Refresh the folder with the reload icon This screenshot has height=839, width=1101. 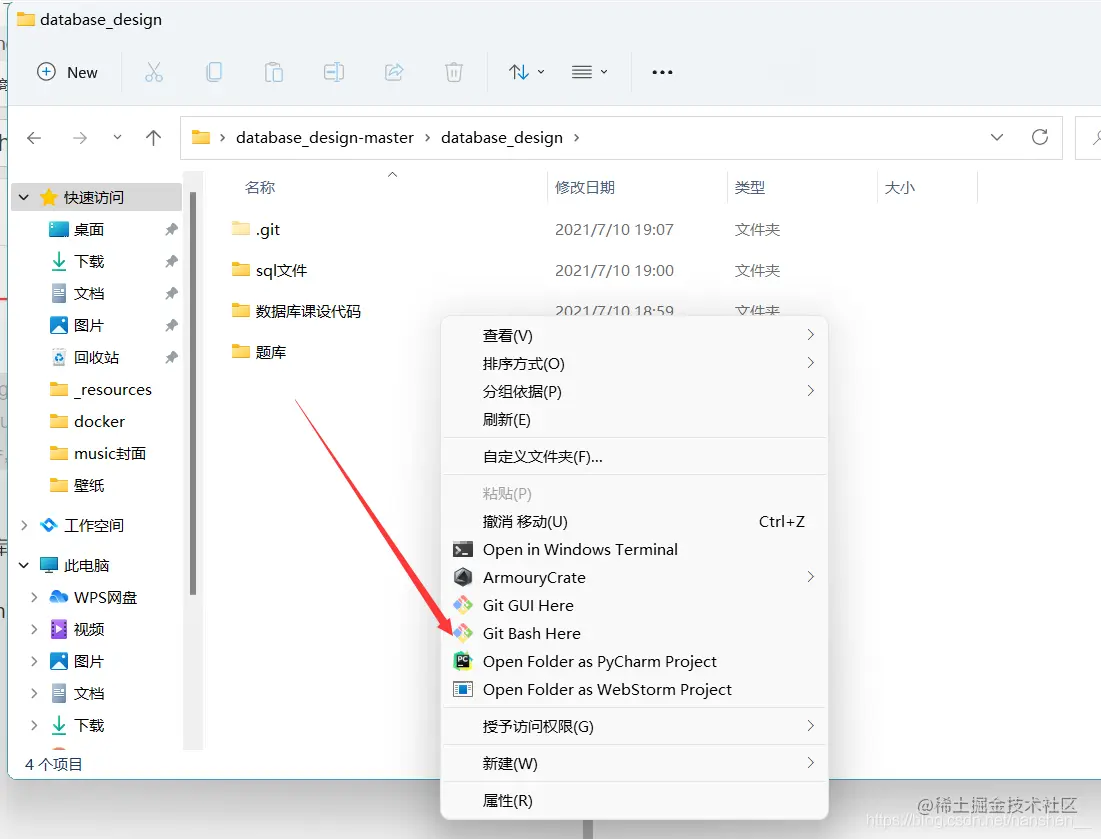tap(1040, 137)
